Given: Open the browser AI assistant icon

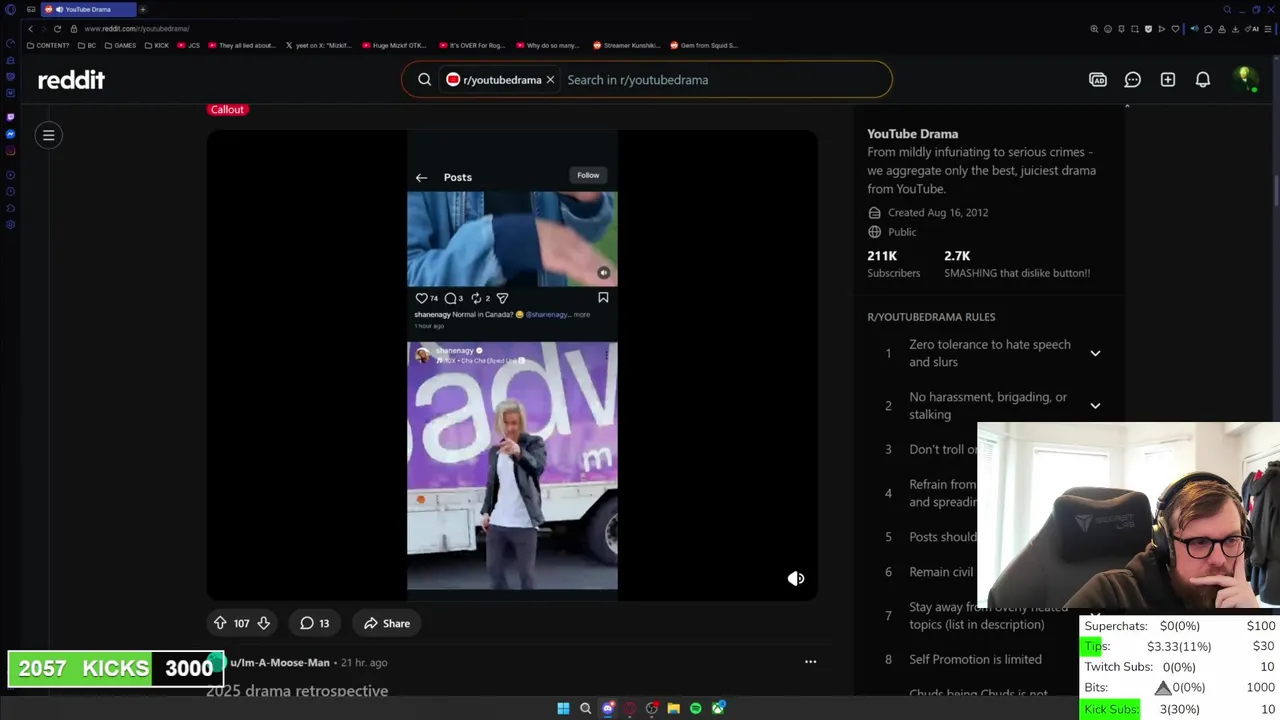Looking at the screenshot, I should pyautogui.click(x=1254, y=29).
